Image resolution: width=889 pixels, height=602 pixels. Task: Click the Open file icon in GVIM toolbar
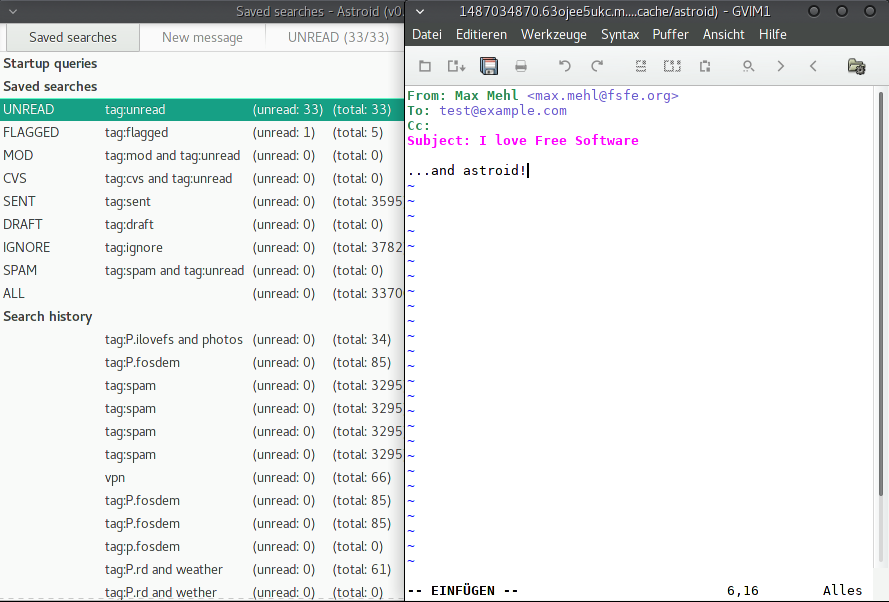[x=425, y=66]
